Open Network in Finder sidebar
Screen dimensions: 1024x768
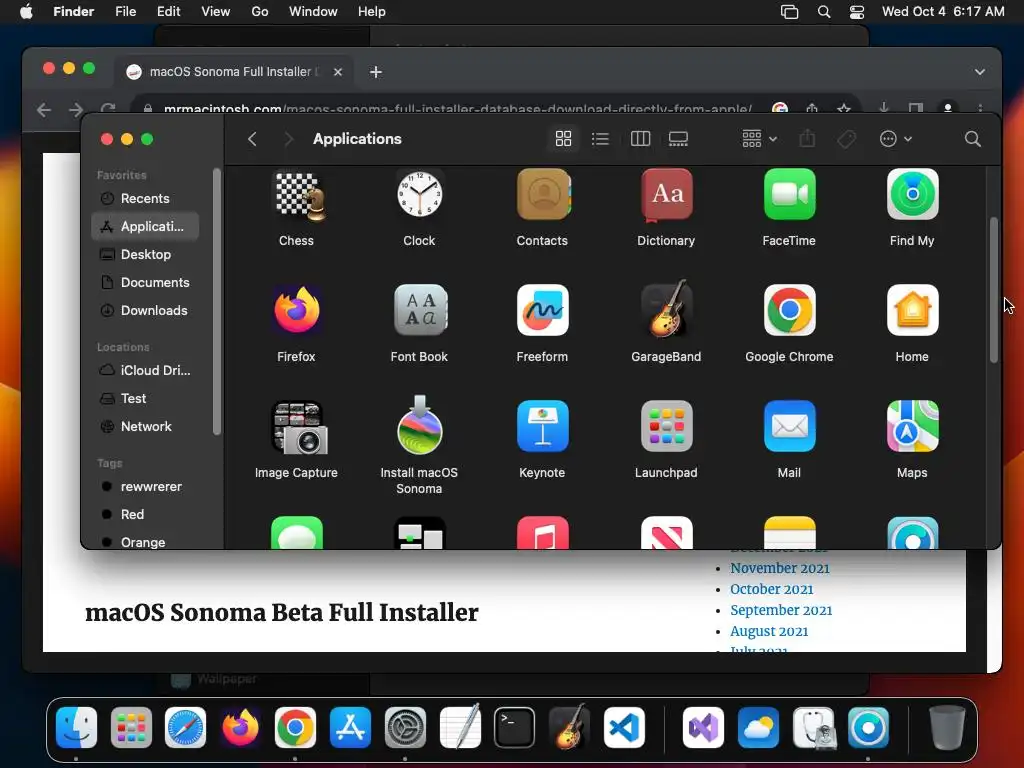145,426
